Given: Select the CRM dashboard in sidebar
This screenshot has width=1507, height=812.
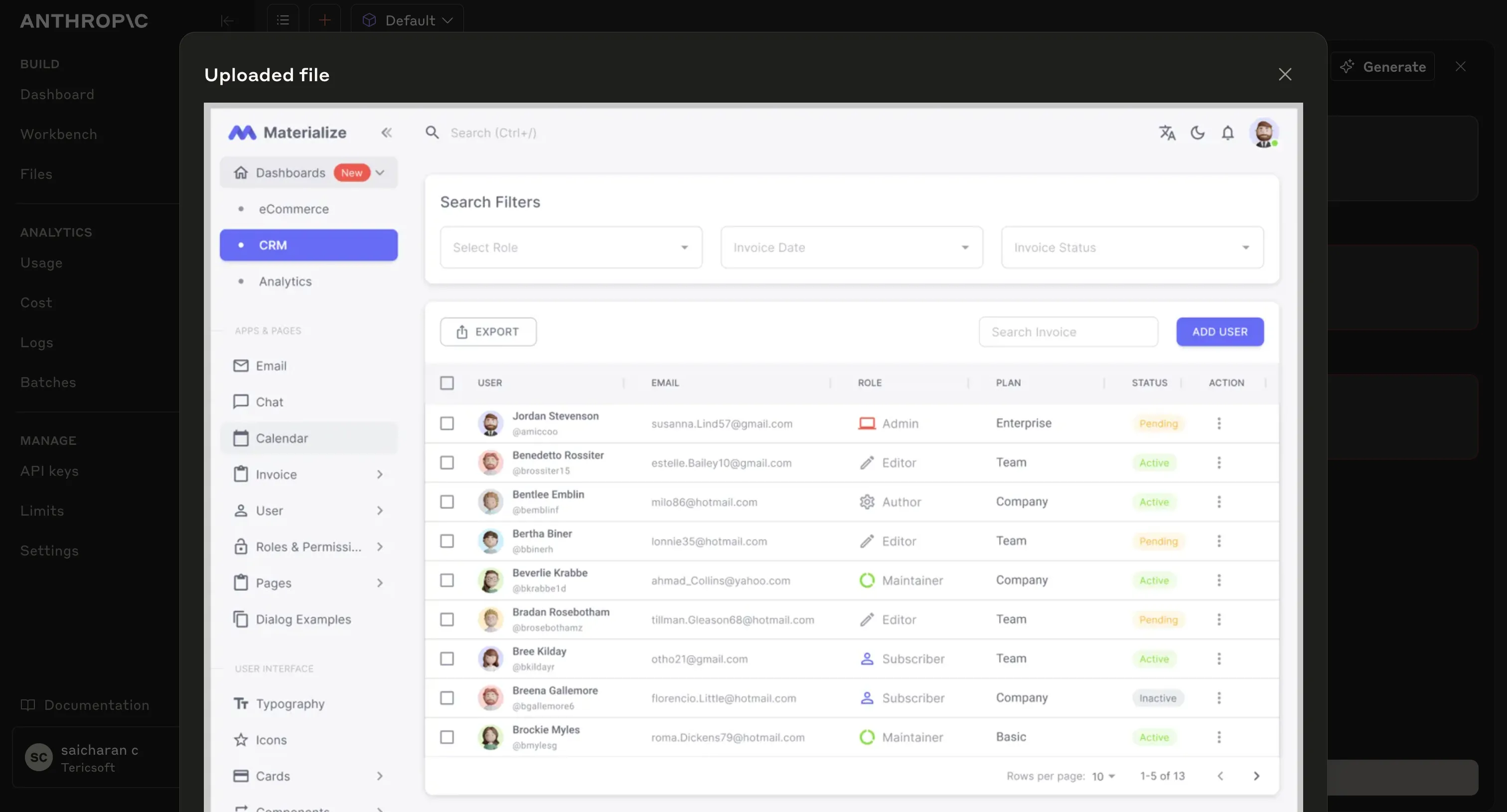Looking at the screenshot, I should 273,245.
